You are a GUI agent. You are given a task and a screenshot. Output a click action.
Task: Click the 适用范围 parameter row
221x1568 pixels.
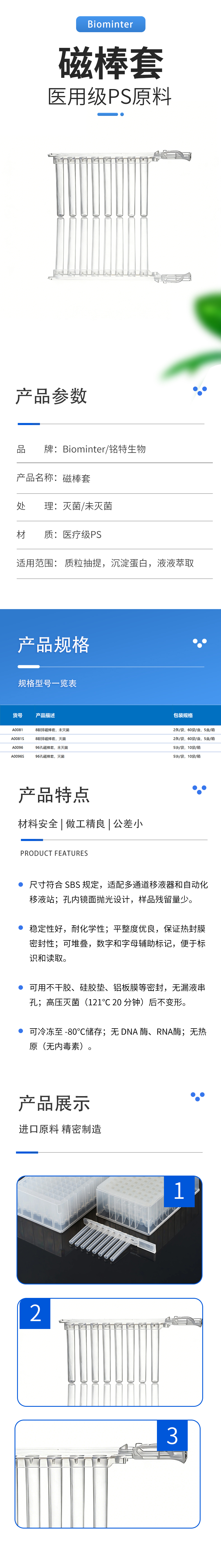pyautogui.click(x=114, y=563)
